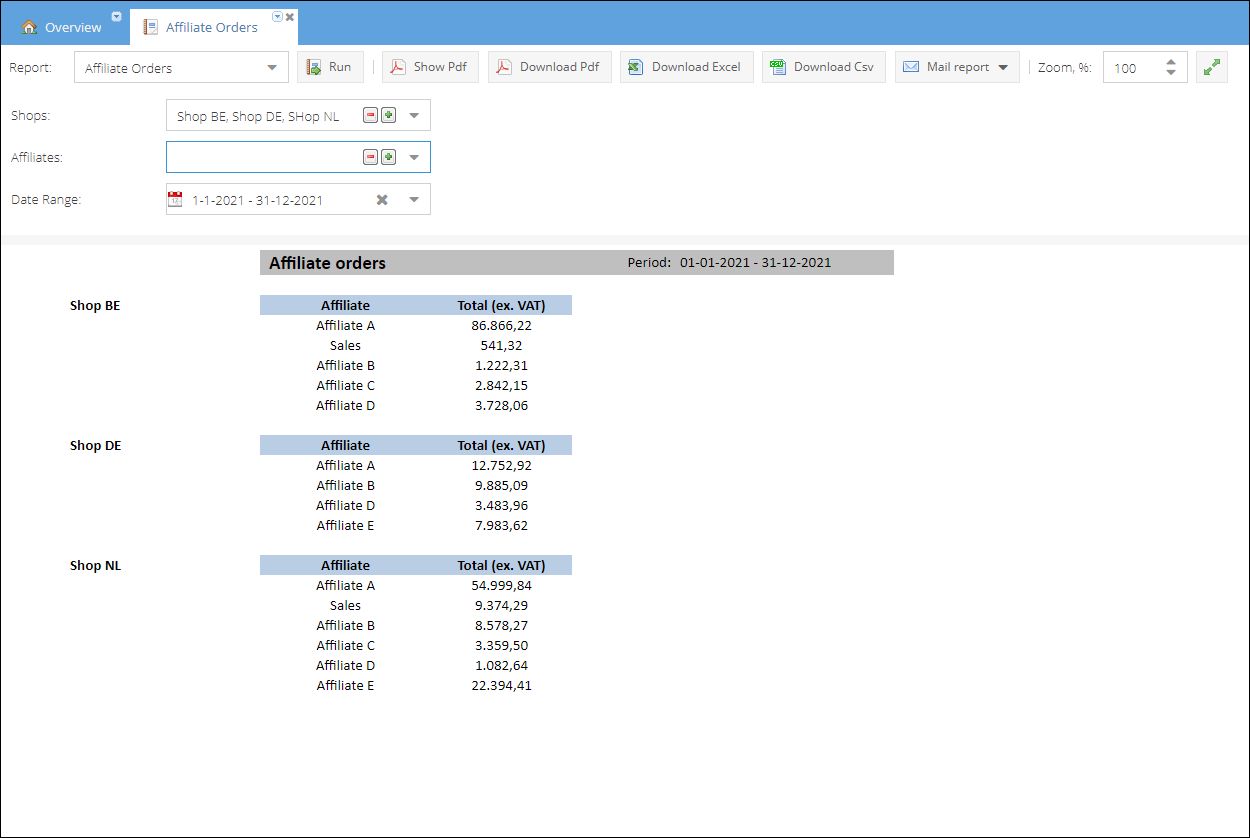Click the Shop BE group label

95,305
